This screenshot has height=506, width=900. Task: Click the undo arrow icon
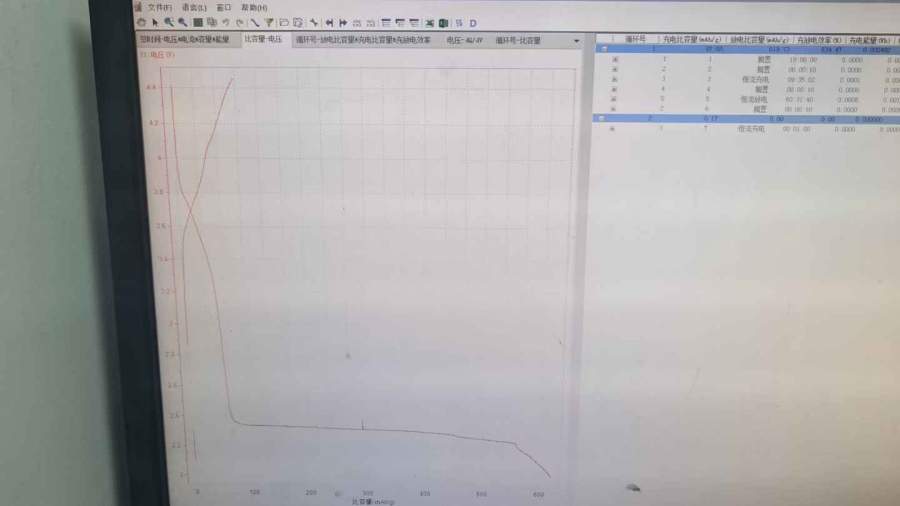click(226, 22)
